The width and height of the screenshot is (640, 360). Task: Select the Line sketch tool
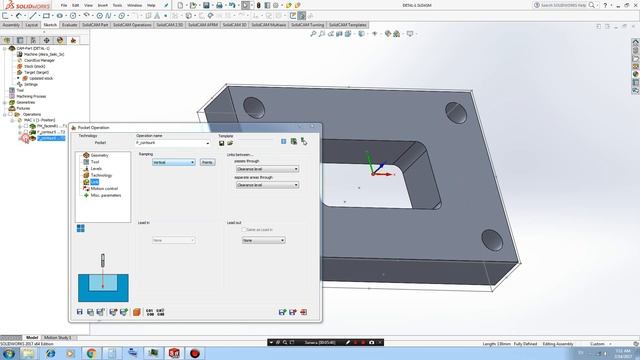[x=33, y=16]
